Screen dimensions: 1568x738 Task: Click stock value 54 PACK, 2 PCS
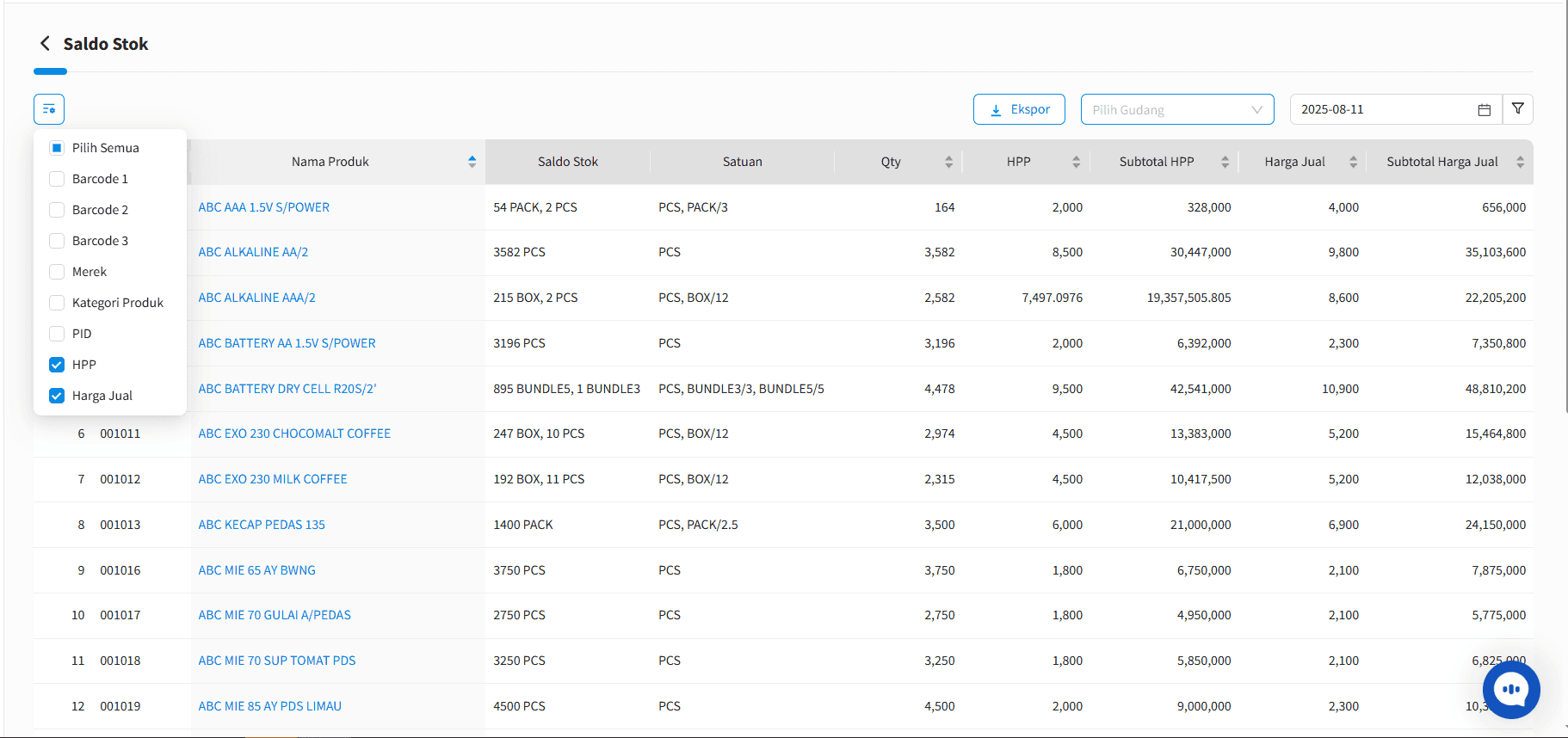click(x=535, y=207)
